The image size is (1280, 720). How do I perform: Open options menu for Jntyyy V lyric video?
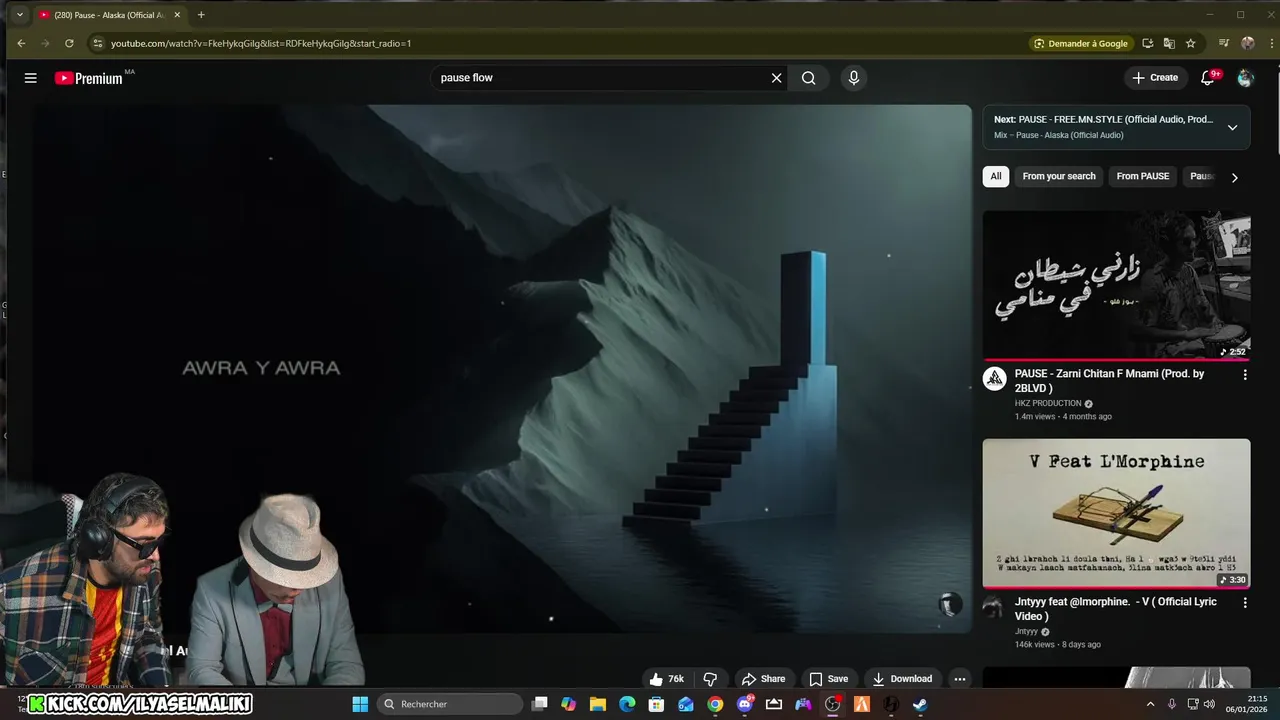click(x=1245, y=603)
